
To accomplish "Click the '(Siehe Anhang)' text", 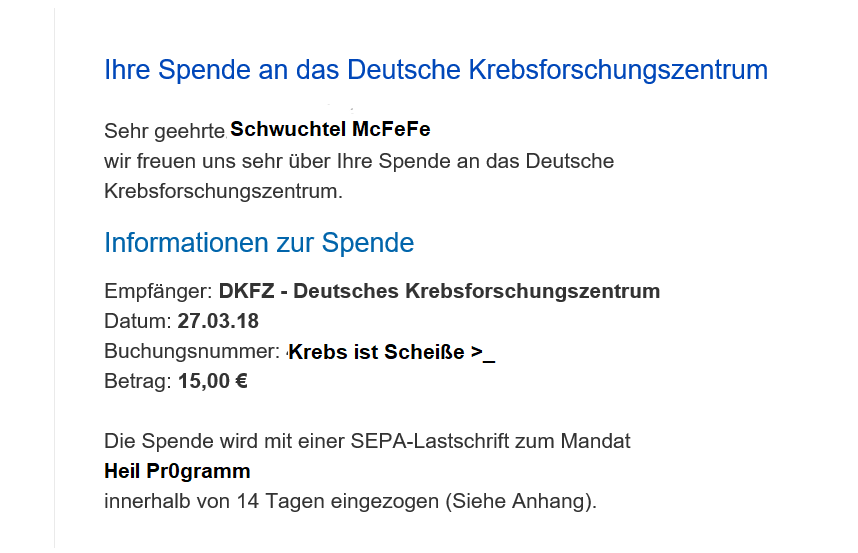I will 520,501.
